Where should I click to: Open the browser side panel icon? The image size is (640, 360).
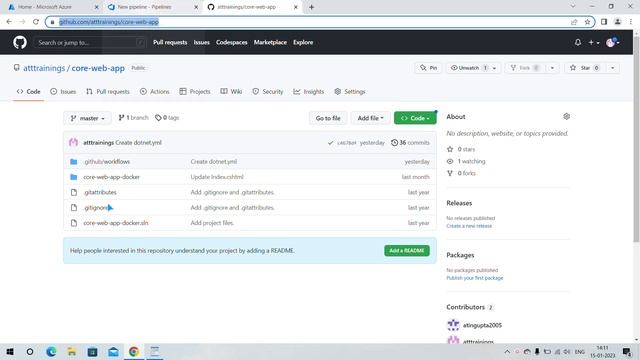tap(604, 22)
